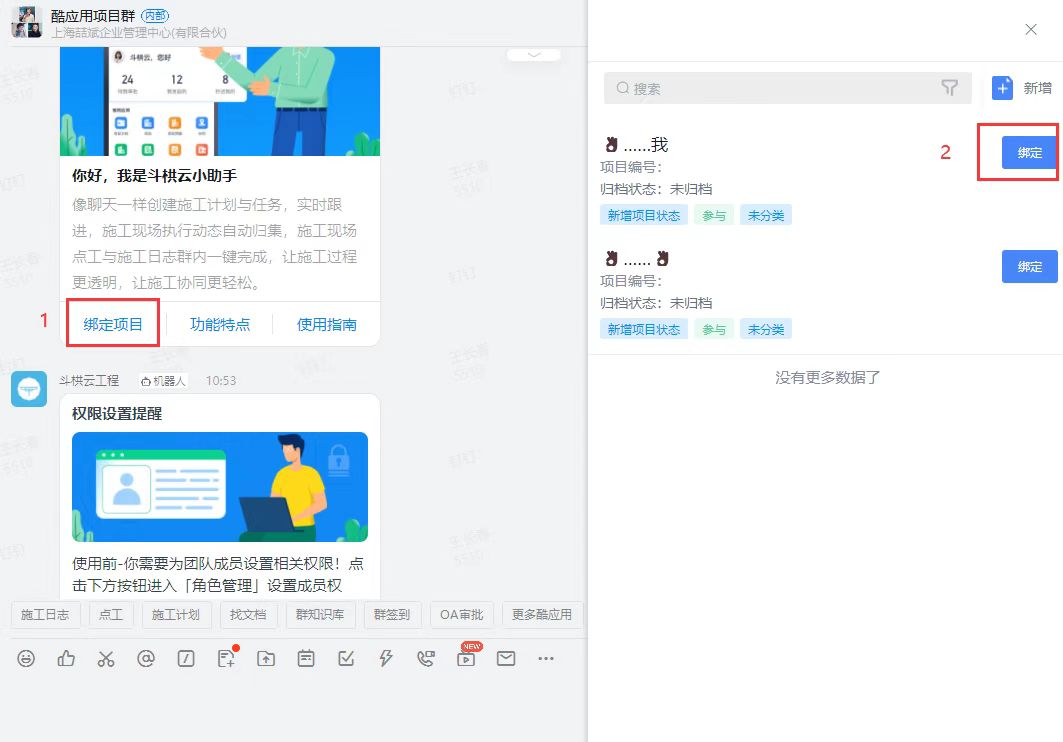Click the lightning bolt quick action icon

tap(386, 659)
